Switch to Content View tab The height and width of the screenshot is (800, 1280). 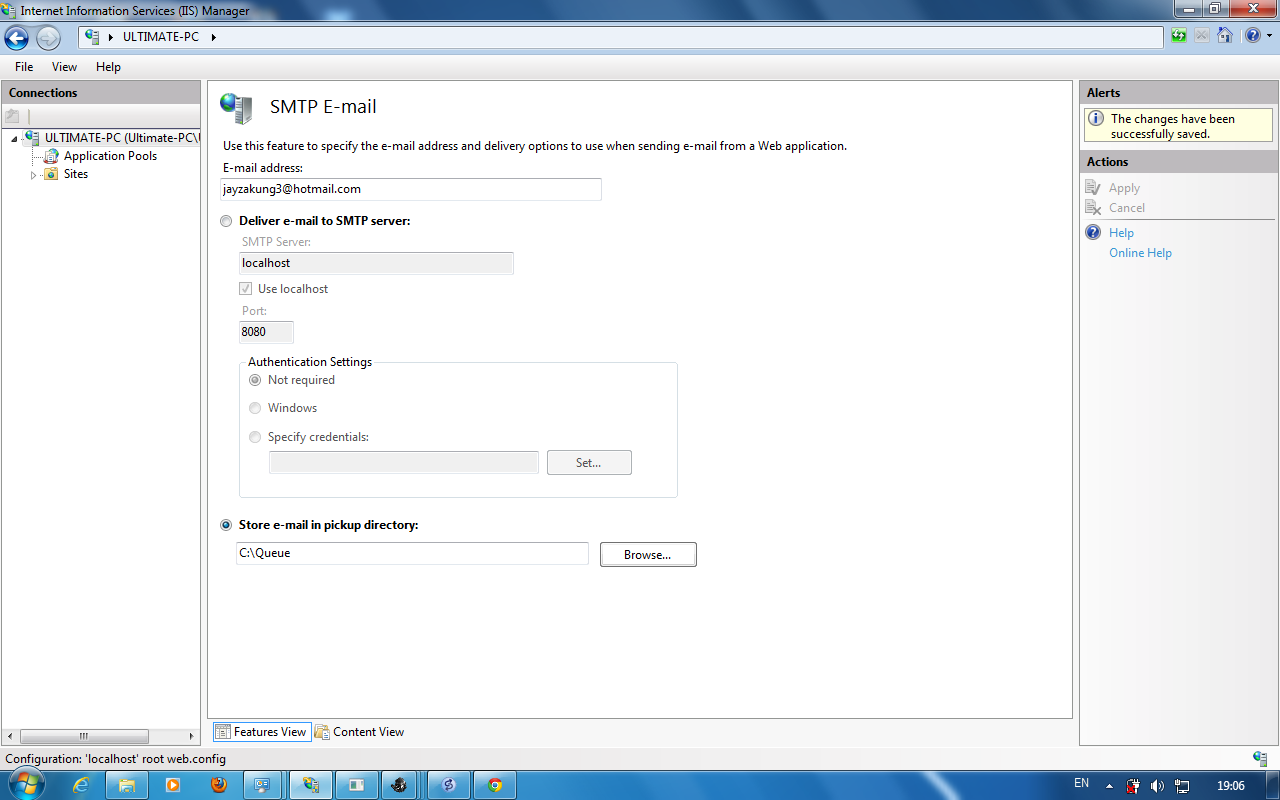359,732
